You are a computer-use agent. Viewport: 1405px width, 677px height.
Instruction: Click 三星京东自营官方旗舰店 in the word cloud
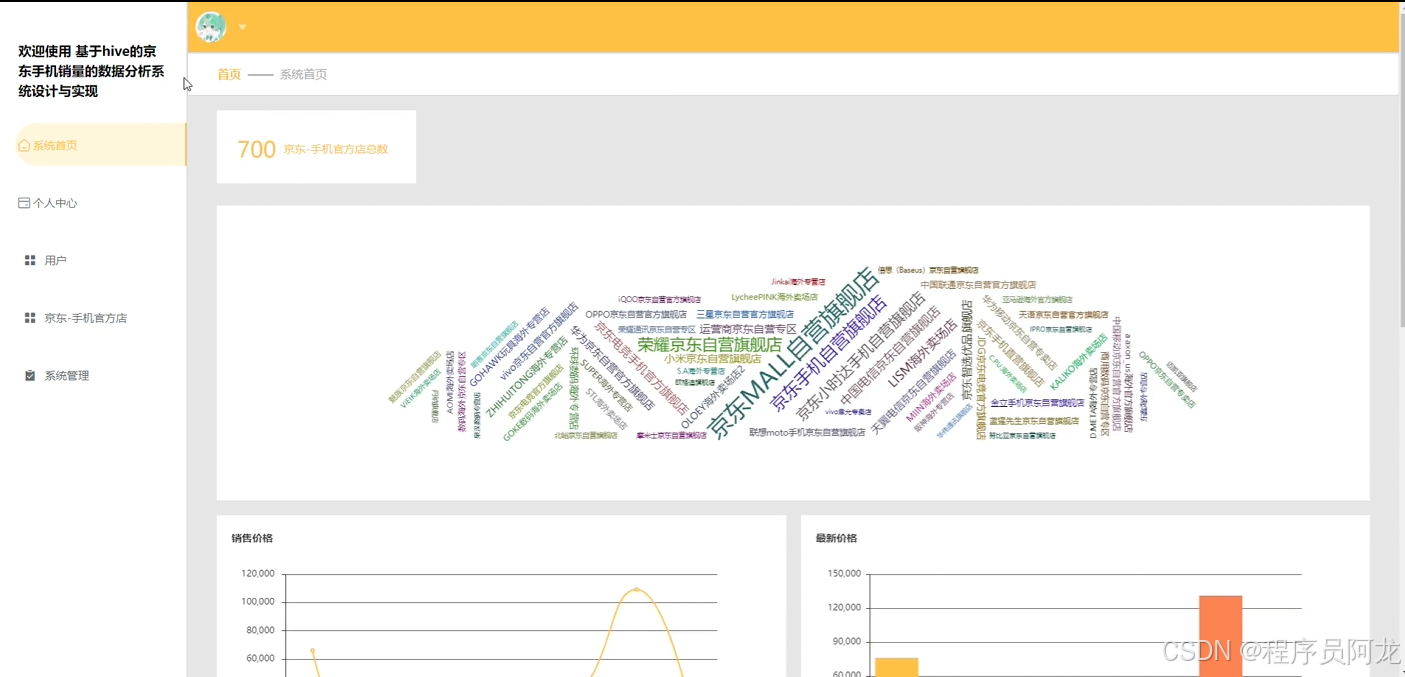[x=745, y=314]
